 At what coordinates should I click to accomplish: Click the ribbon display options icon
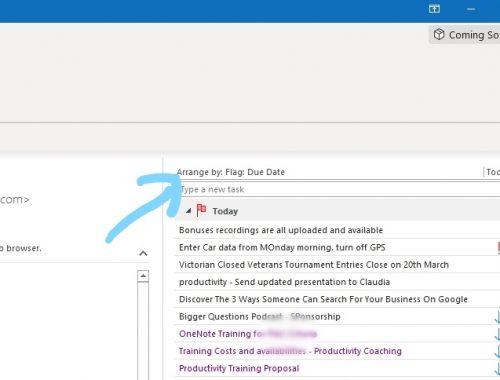click(434, 9)
